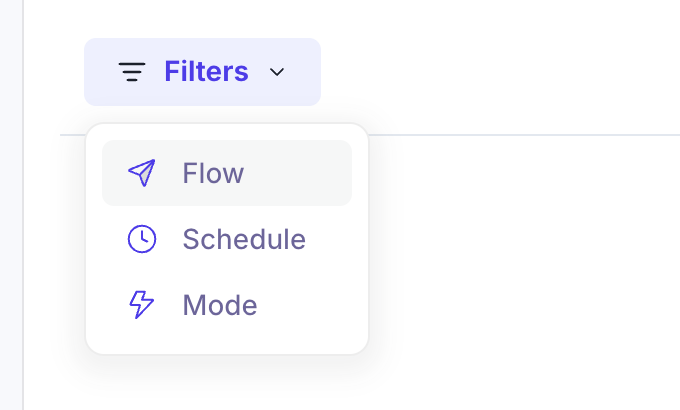
Task: Click the Filters button label
Action: point(206,72)
